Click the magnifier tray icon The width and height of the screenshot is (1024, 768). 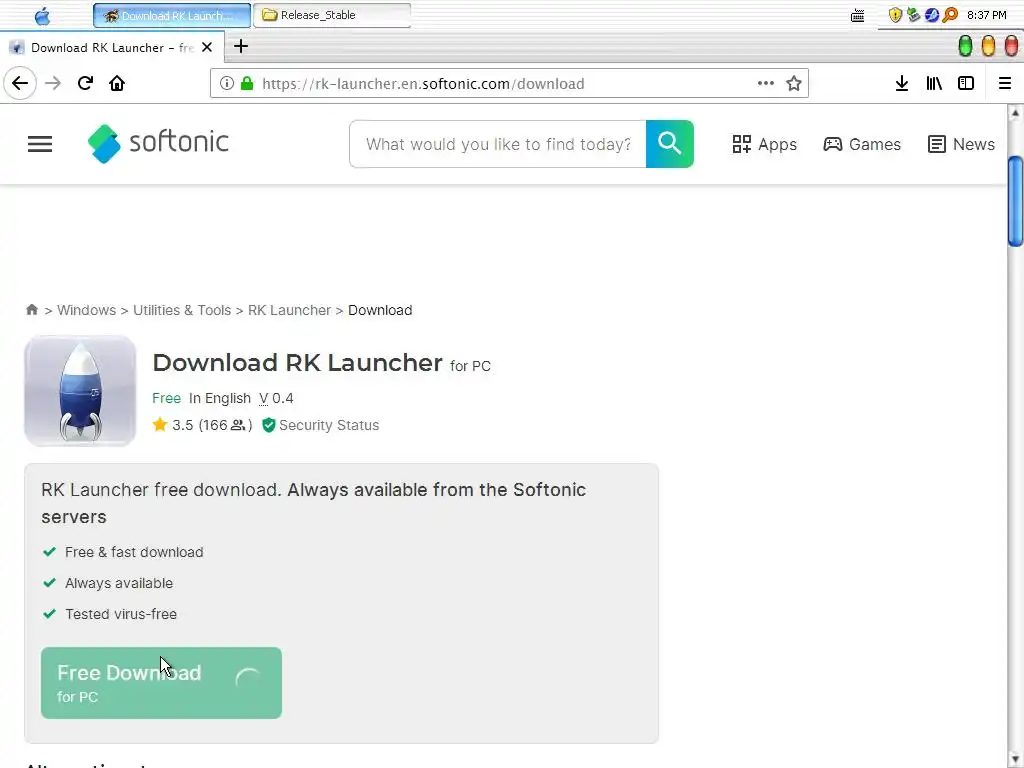950,15
